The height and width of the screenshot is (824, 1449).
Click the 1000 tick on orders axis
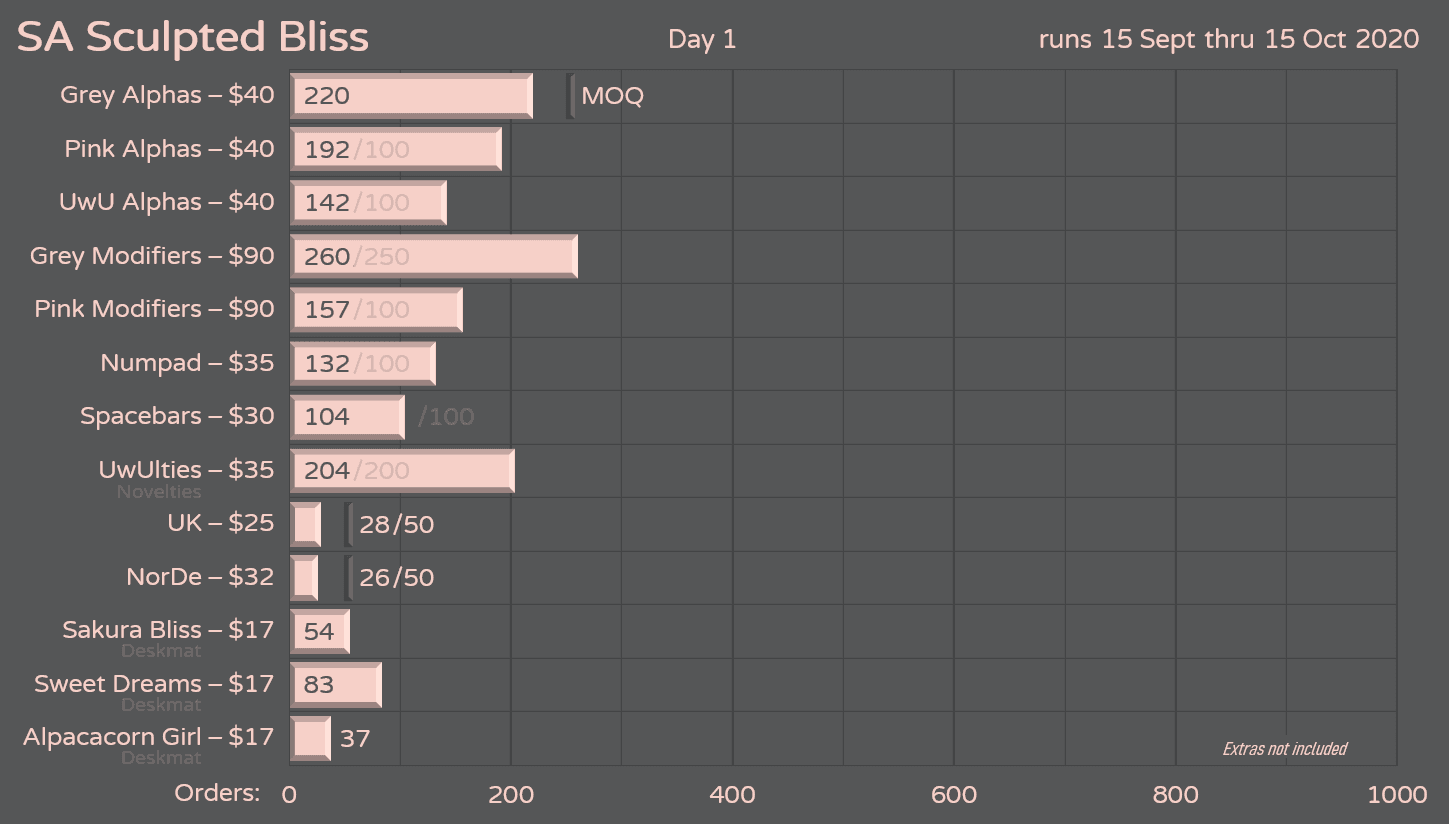pyautogui.click(x=1397, y=795)
